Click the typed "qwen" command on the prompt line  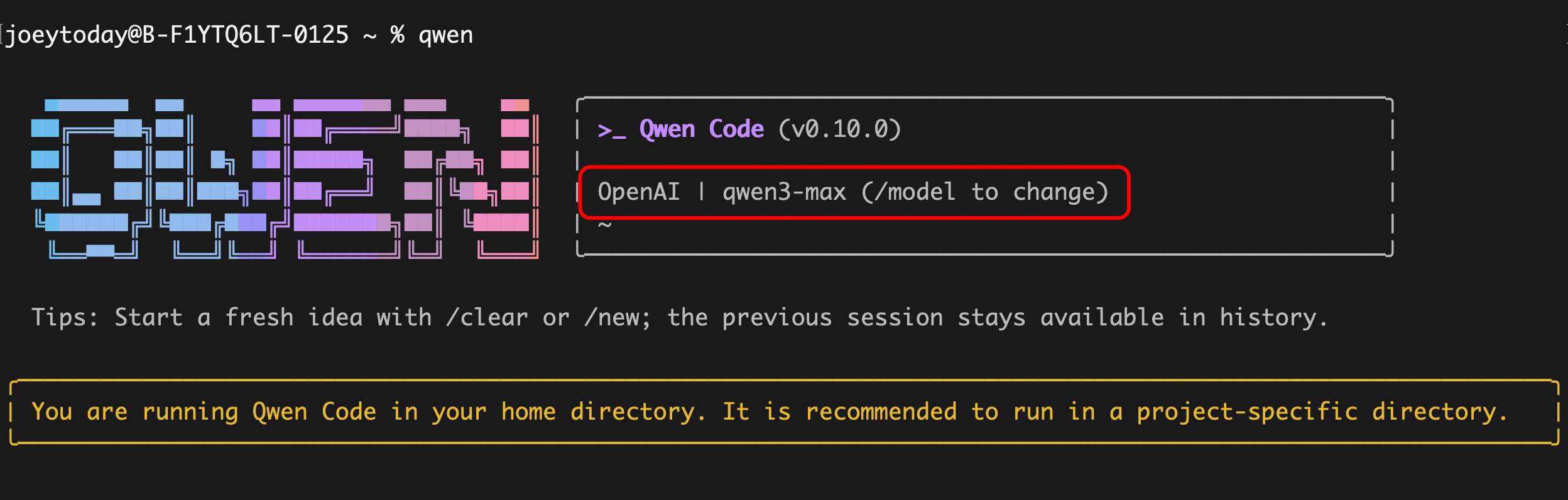click(445, 35)
